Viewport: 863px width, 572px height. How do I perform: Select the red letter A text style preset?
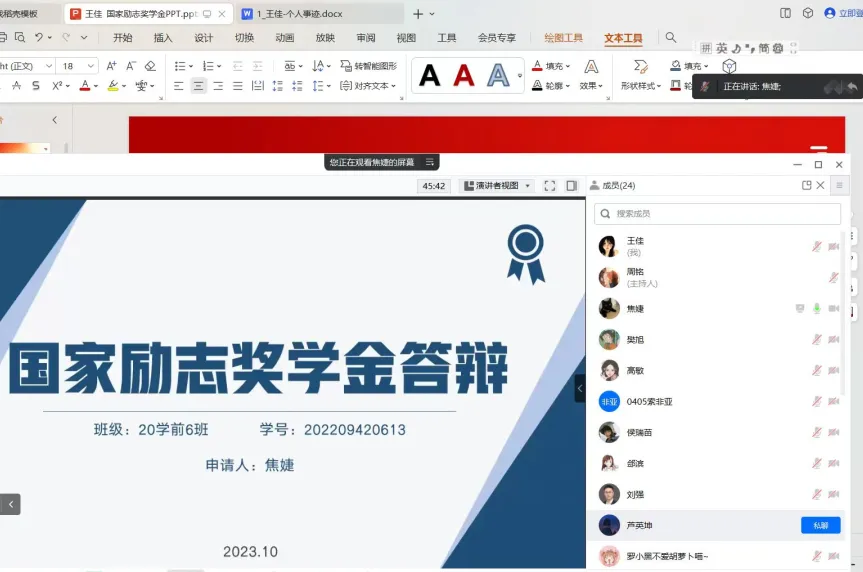(463, 75)
